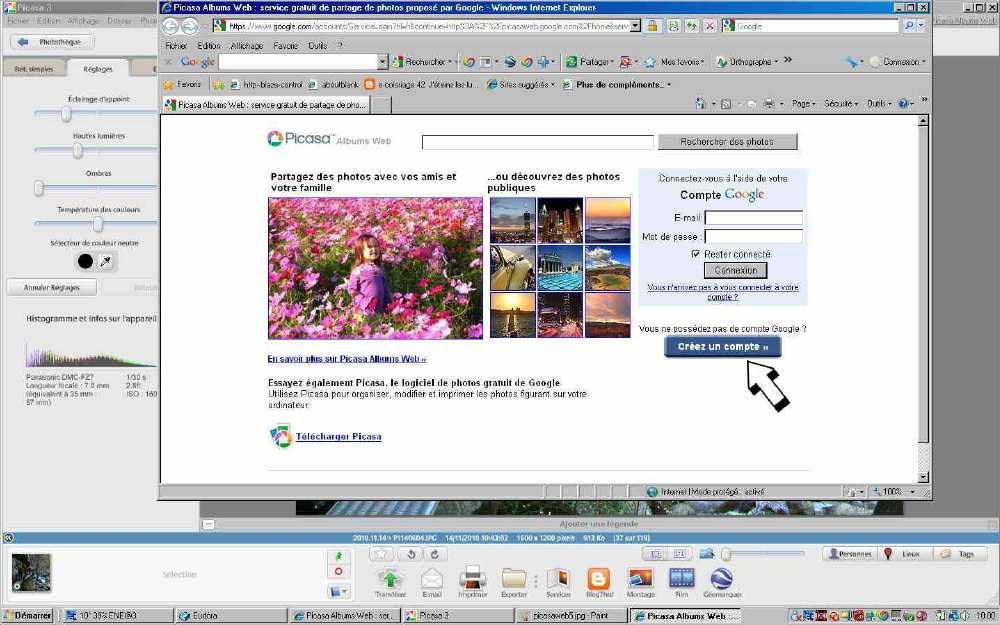1000x625 pixels.
Task: Click the Exporter folder icon
Action: 514,578
